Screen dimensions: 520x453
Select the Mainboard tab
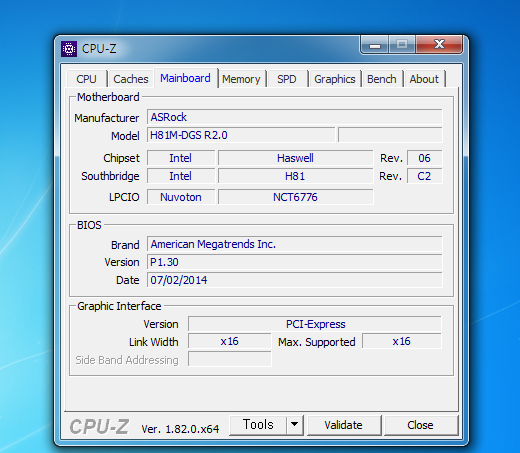coord(185,78)
